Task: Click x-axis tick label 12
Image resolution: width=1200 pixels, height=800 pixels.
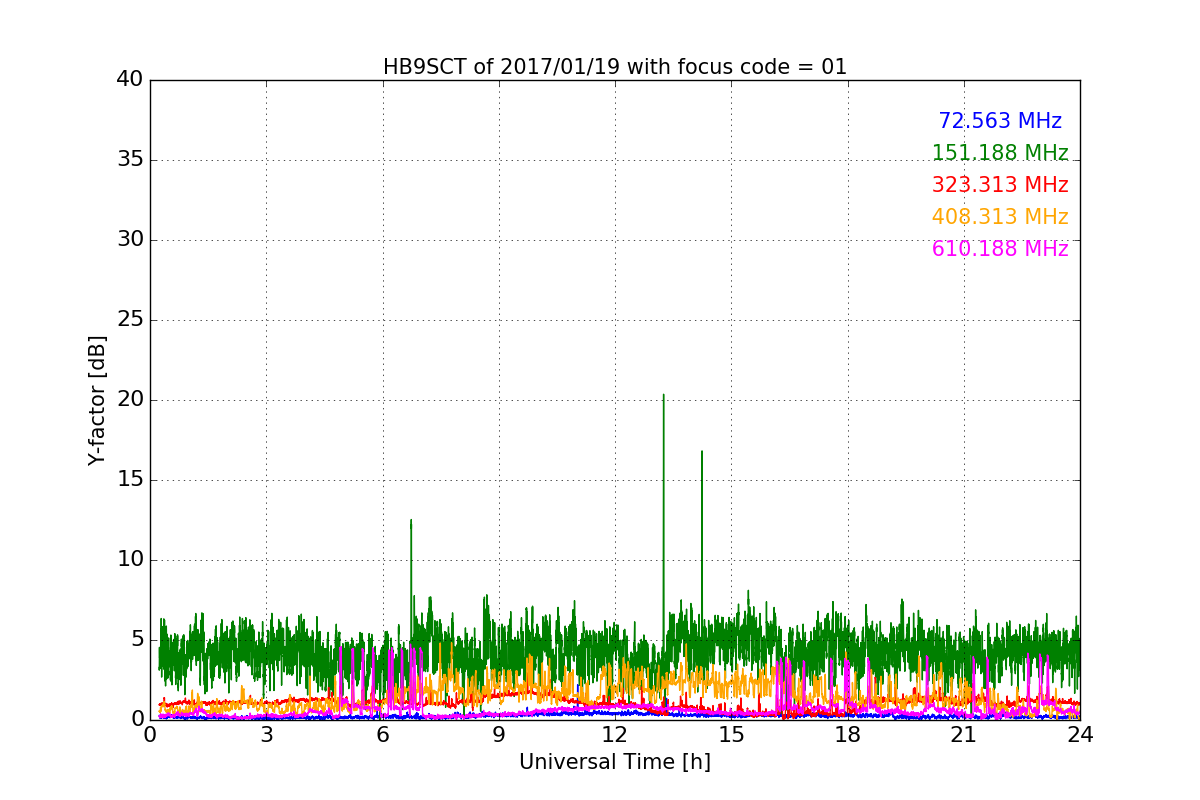Action: 615,735
